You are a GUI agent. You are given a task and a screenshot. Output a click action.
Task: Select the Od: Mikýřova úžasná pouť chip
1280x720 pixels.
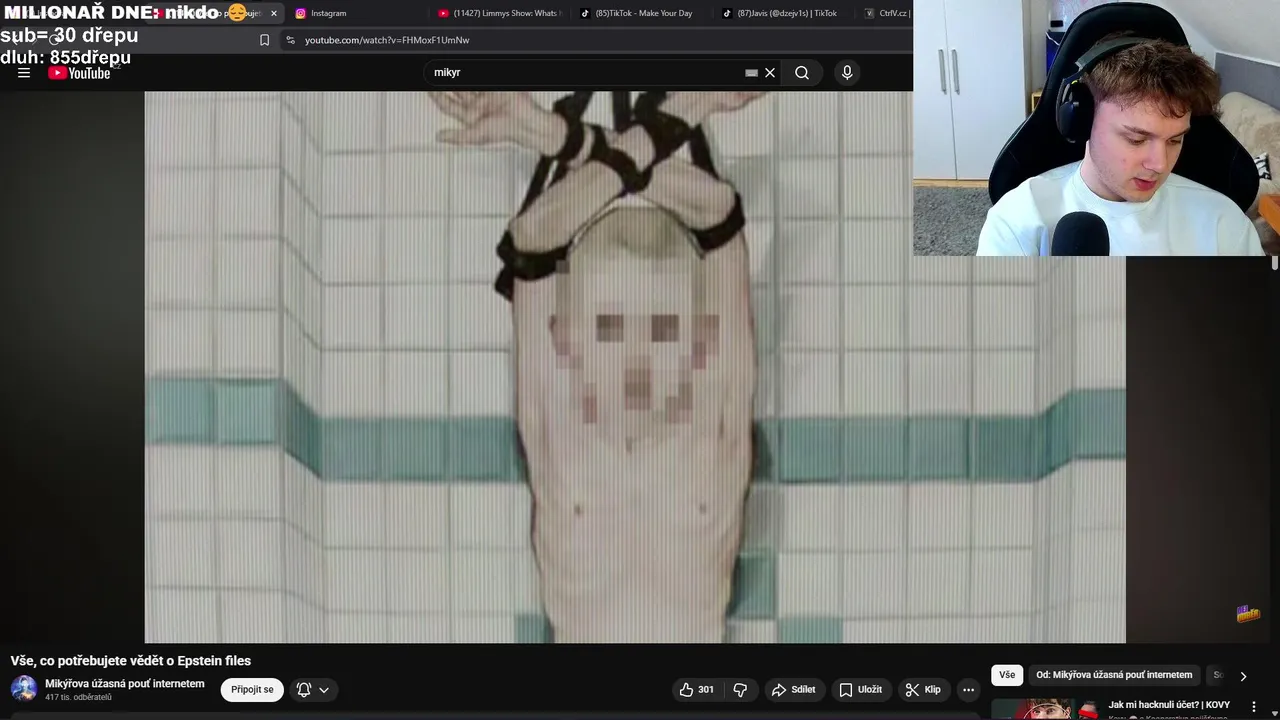tap(1114, 675)
